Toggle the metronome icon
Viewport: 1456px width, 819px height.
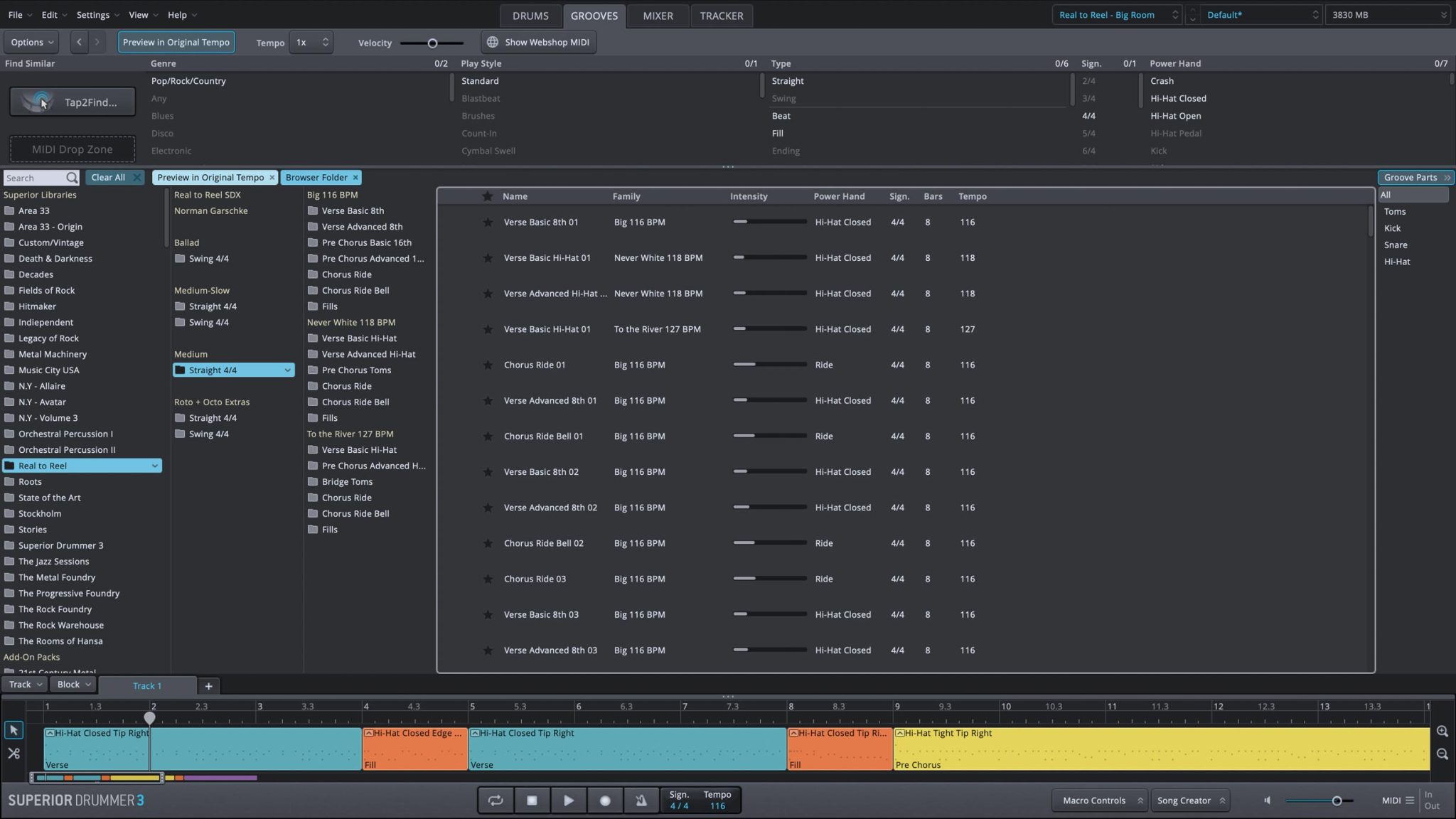click(641, 801)
